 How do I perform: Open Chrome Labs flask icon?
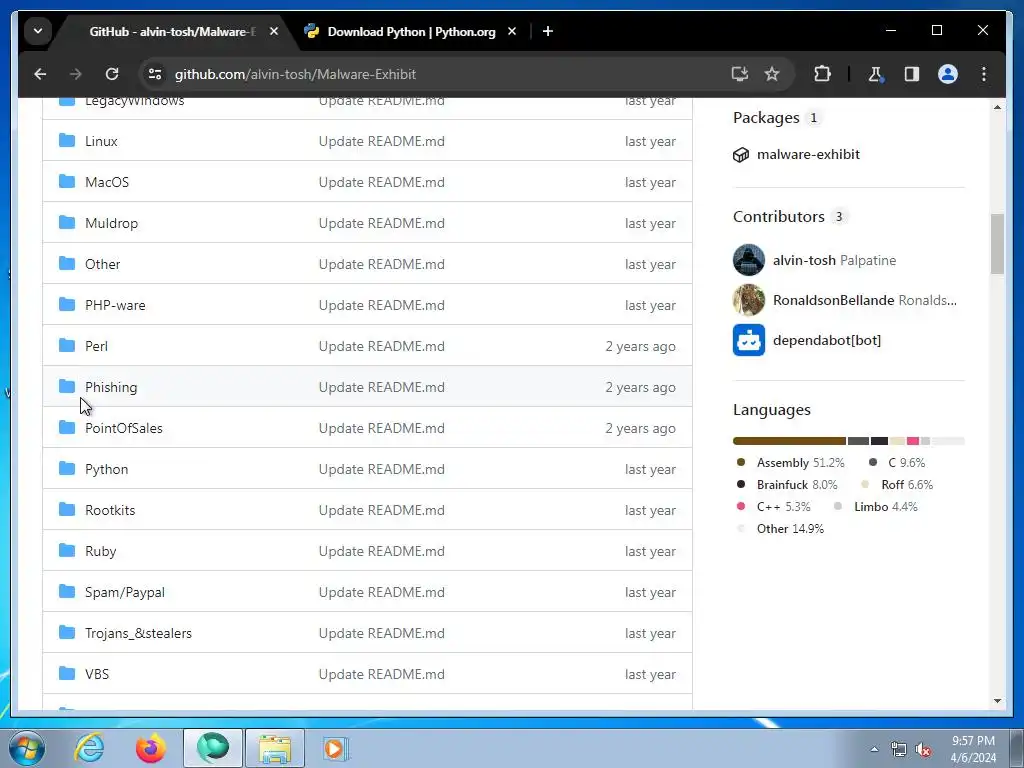pyautogui.click(x=876, y=74)
